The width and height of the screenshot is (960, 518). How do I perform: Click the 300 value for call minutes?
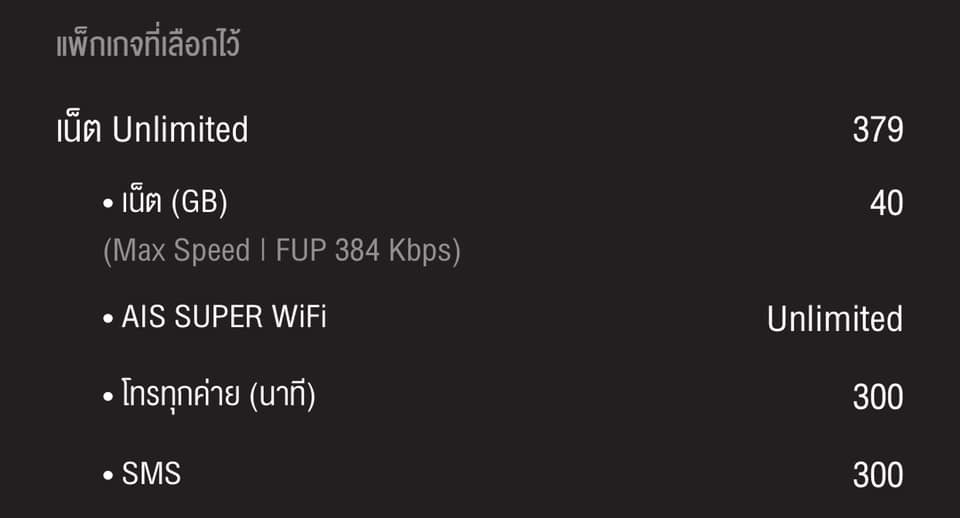pyautogui.click(x=878, y=397)
